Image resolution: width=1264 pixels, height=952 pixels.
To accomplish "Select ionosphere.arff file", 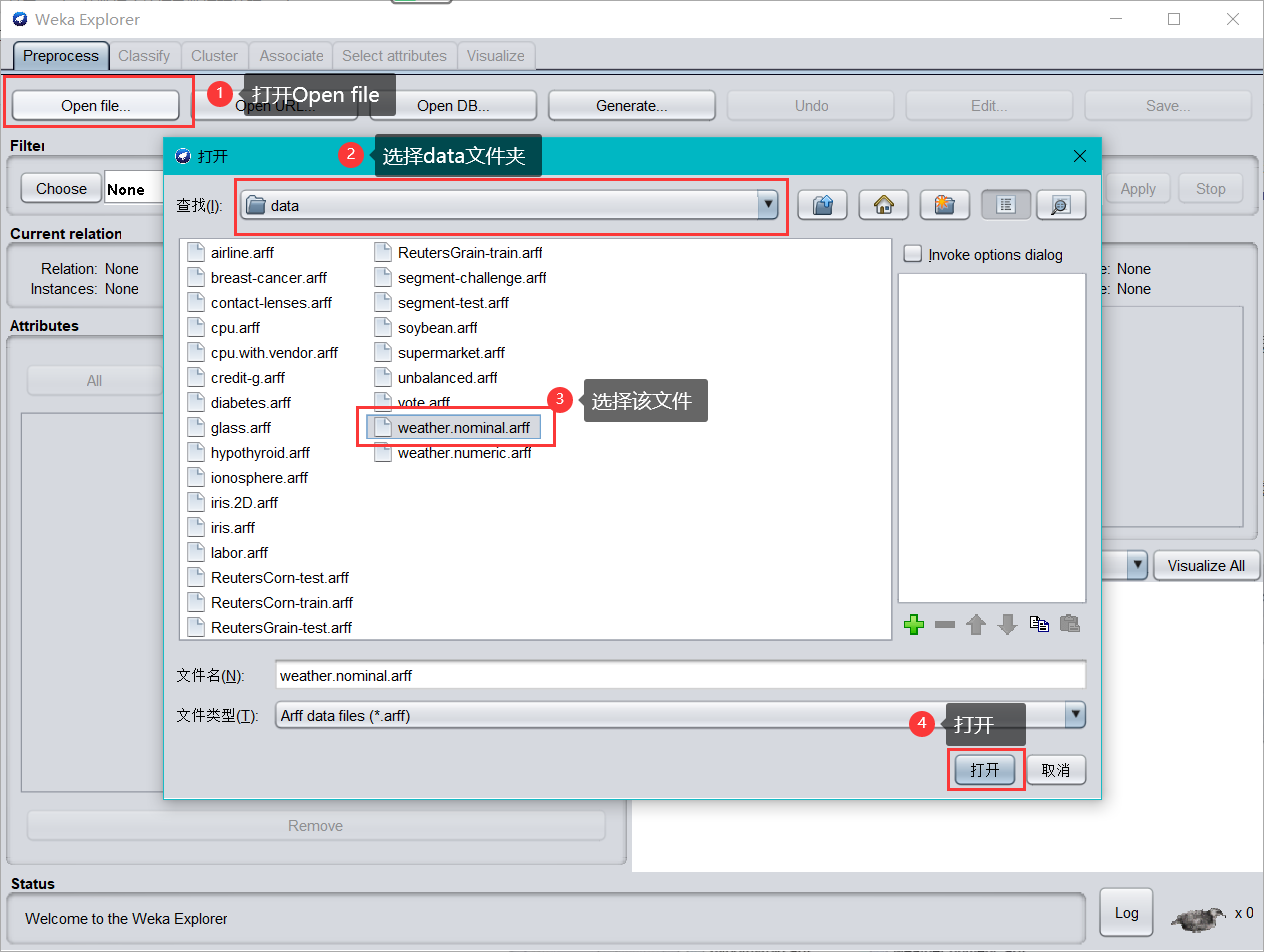I will [x=248, y=478].
